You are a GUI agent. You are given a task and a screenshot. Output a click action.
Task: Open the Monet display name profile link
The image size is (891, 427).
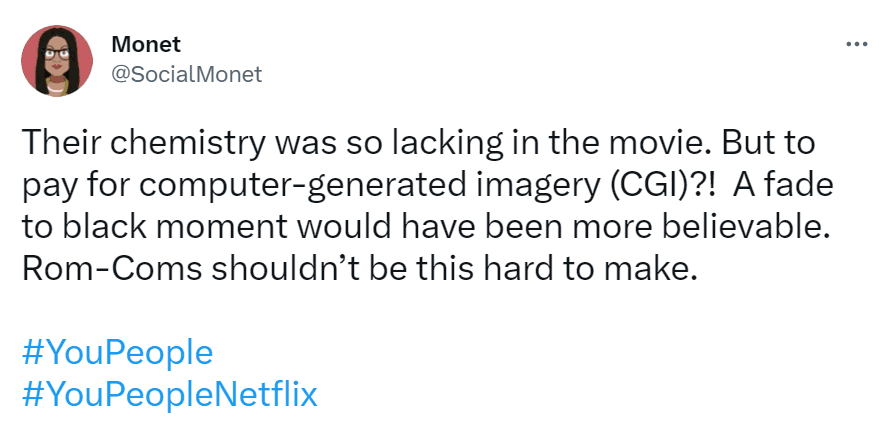(x=145, y=45)
